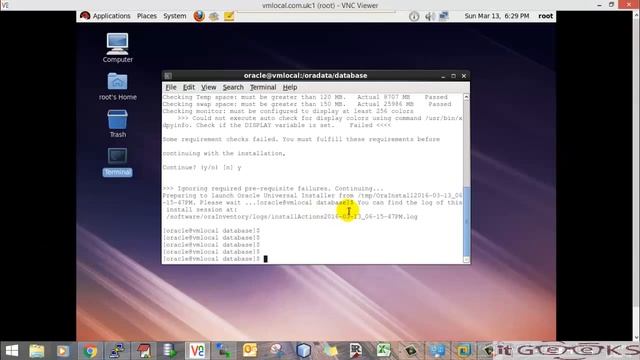
Task: Open the terminal View menu
Action: click(209, 87)
